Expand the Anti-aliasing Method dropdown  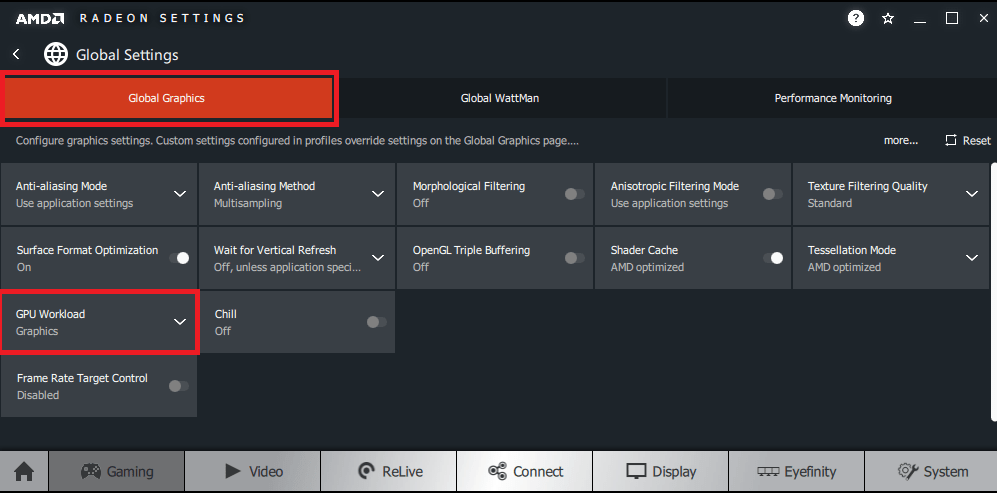point(378,194)
